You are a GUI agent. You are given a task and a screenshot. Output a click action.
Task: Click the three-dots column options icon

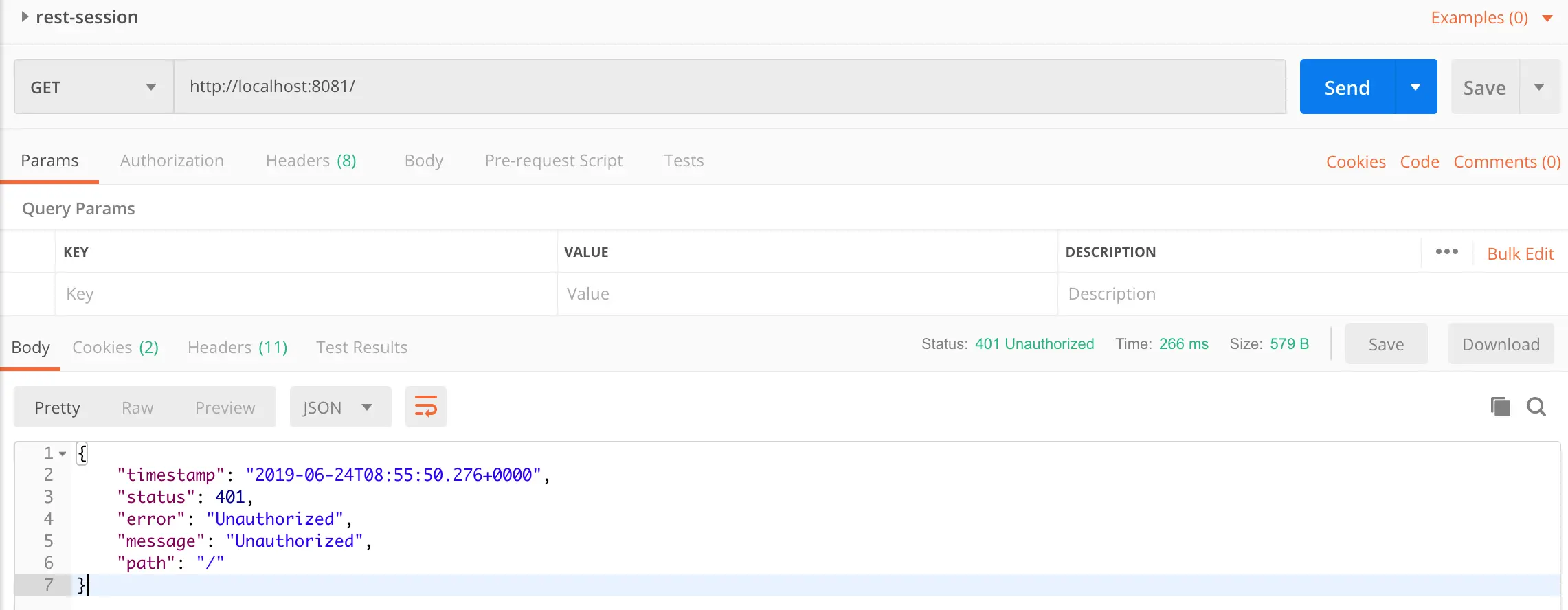pyautogui.click(x=1446, y=252)
